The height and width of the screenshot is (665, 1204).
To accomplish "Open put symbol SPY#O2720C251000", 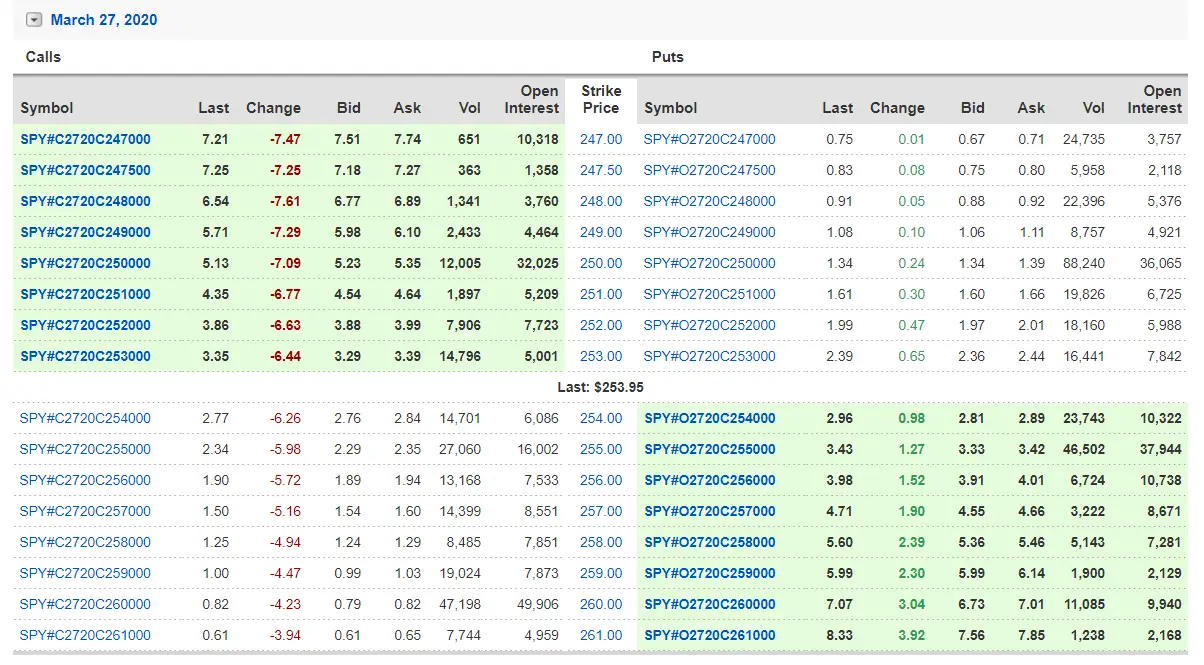I will (710, 294).
